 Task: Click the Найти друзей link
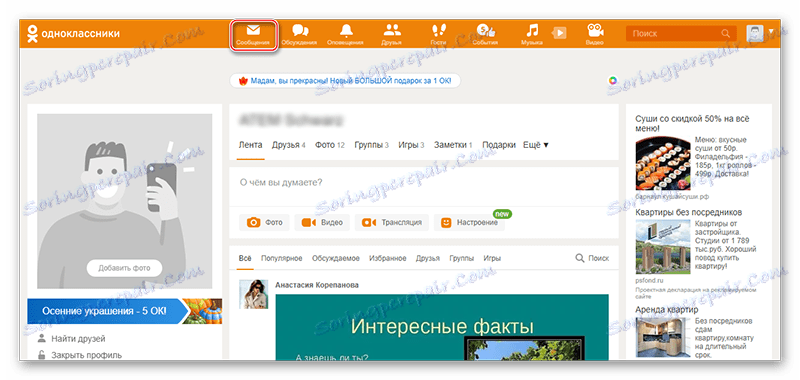click(x=78, y=338)
